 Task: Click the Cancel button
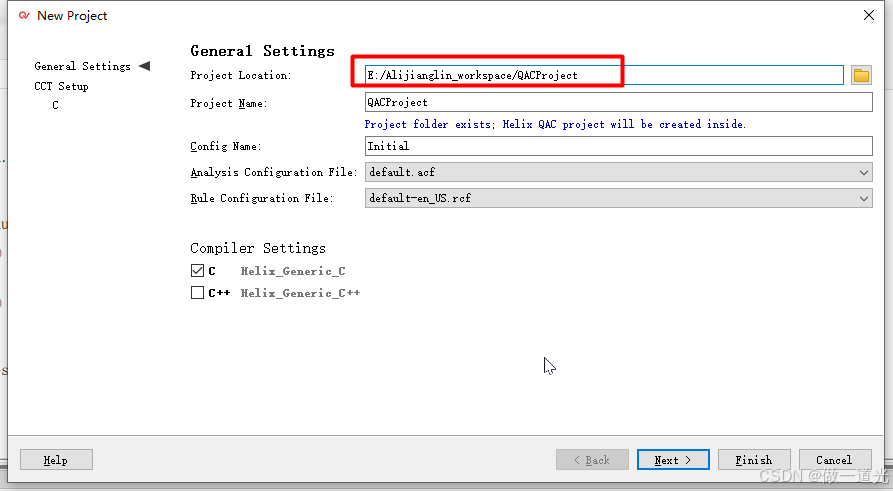click(835, 460)
